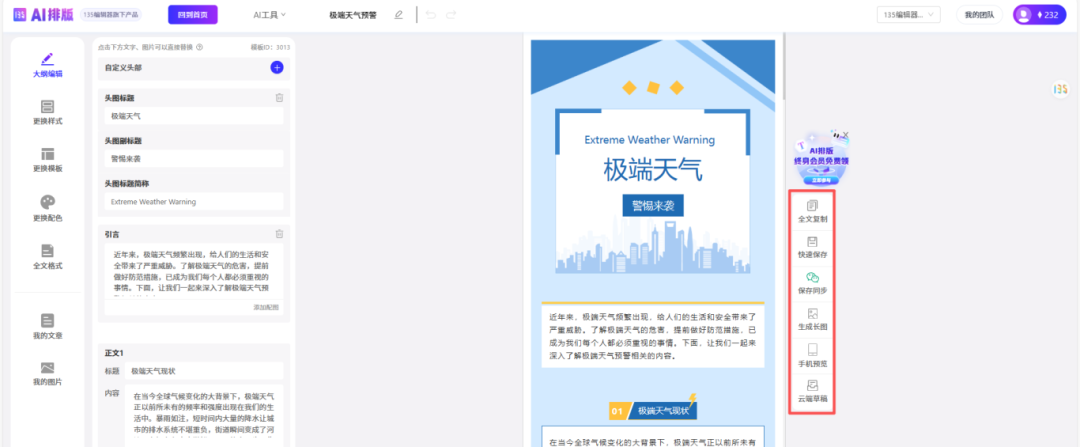The image size is (1080, 447).
Task: Click the 135编辑器旗下产品 badge
Action: pos(111,14)
